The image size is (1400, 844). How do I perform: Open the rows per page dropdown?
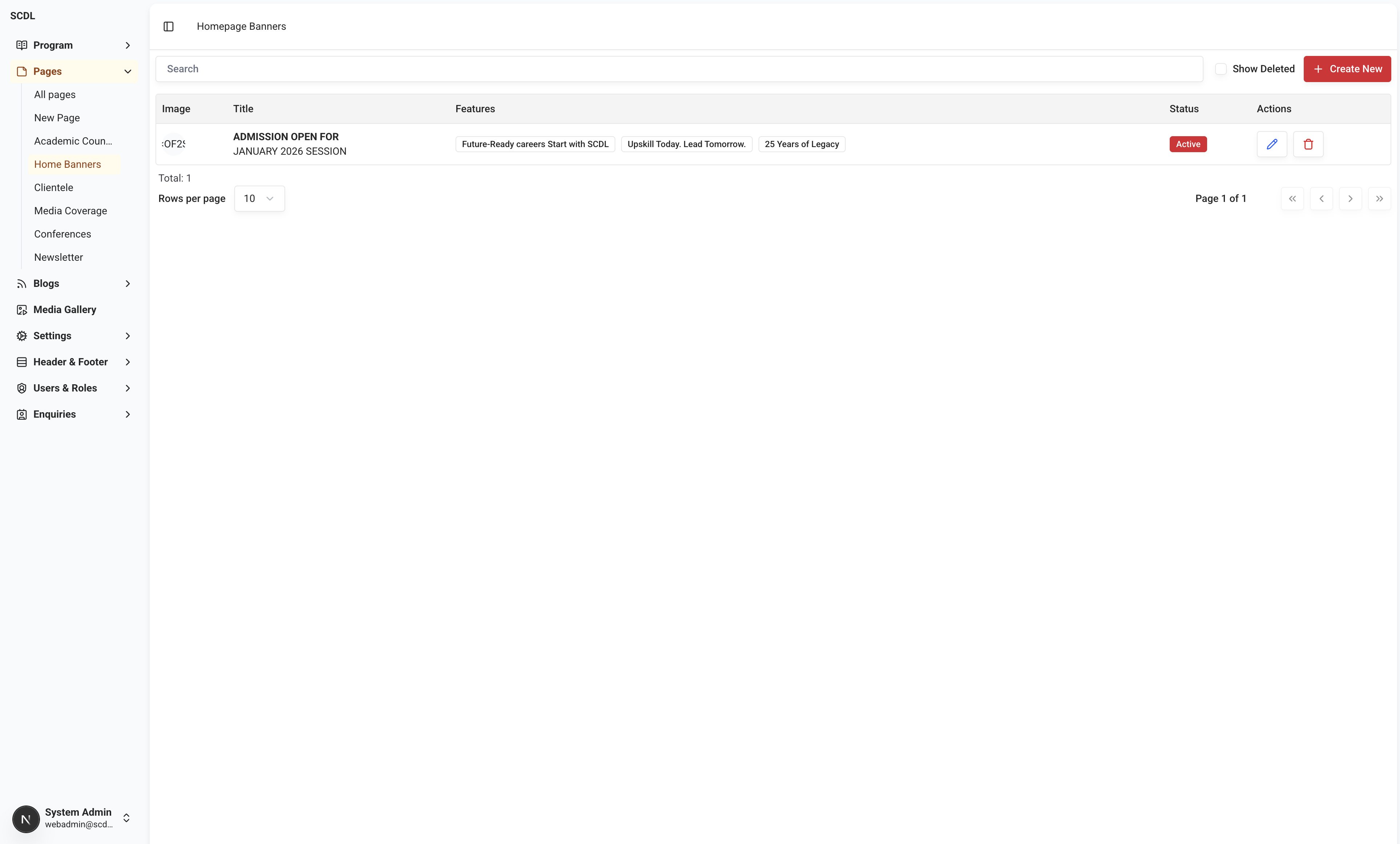259,199
